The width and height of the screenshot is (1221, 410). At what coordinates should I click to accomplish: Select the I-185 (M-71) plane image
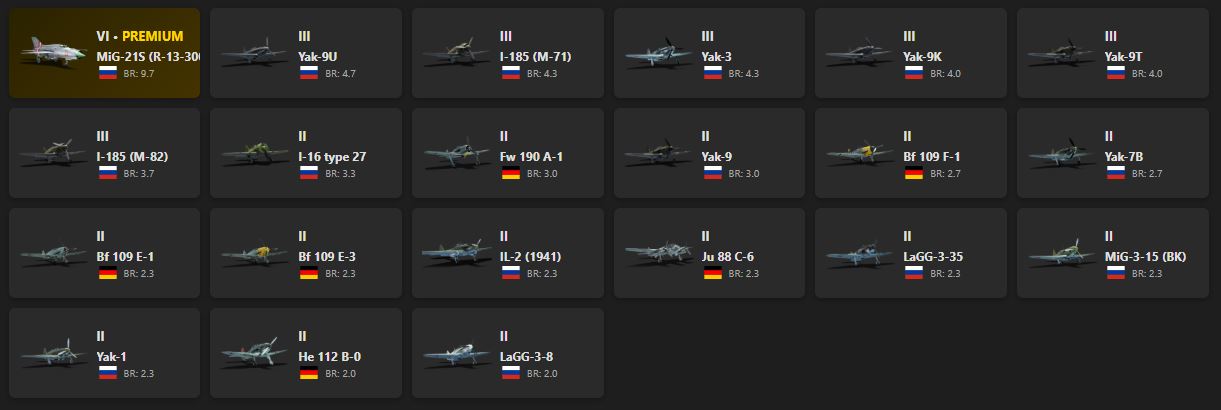(x=455, y=53)
